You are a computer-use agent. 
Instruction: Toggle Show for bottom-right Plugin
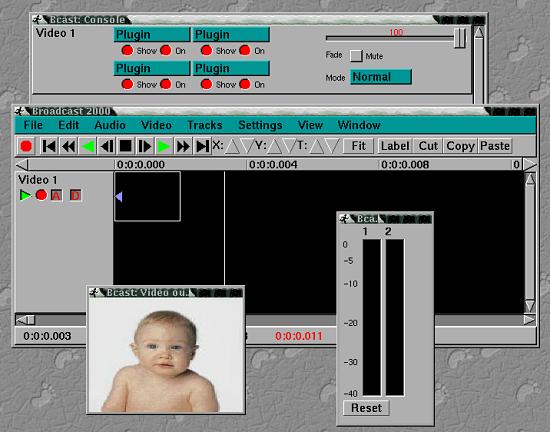point(207,84)
